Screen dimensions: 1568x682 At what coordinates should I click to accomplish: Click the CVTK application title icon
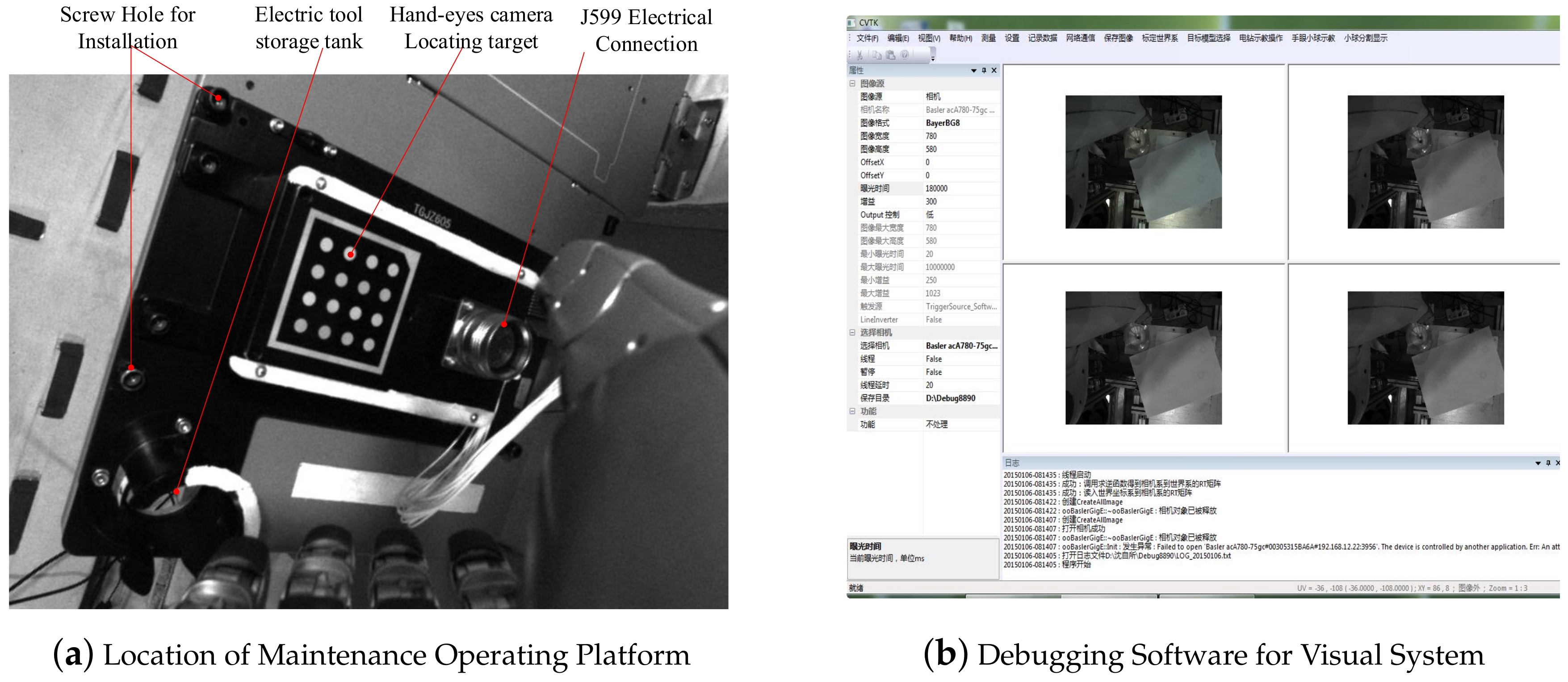pos(851,22)
